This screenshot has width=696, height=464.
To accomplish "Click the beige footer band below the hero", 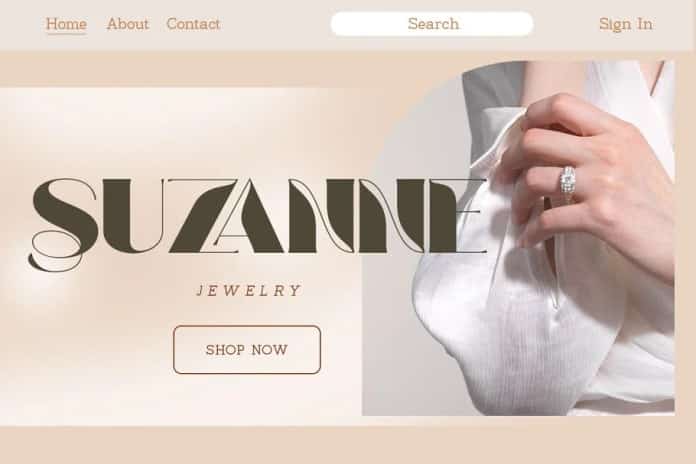I will click(348, 445).
